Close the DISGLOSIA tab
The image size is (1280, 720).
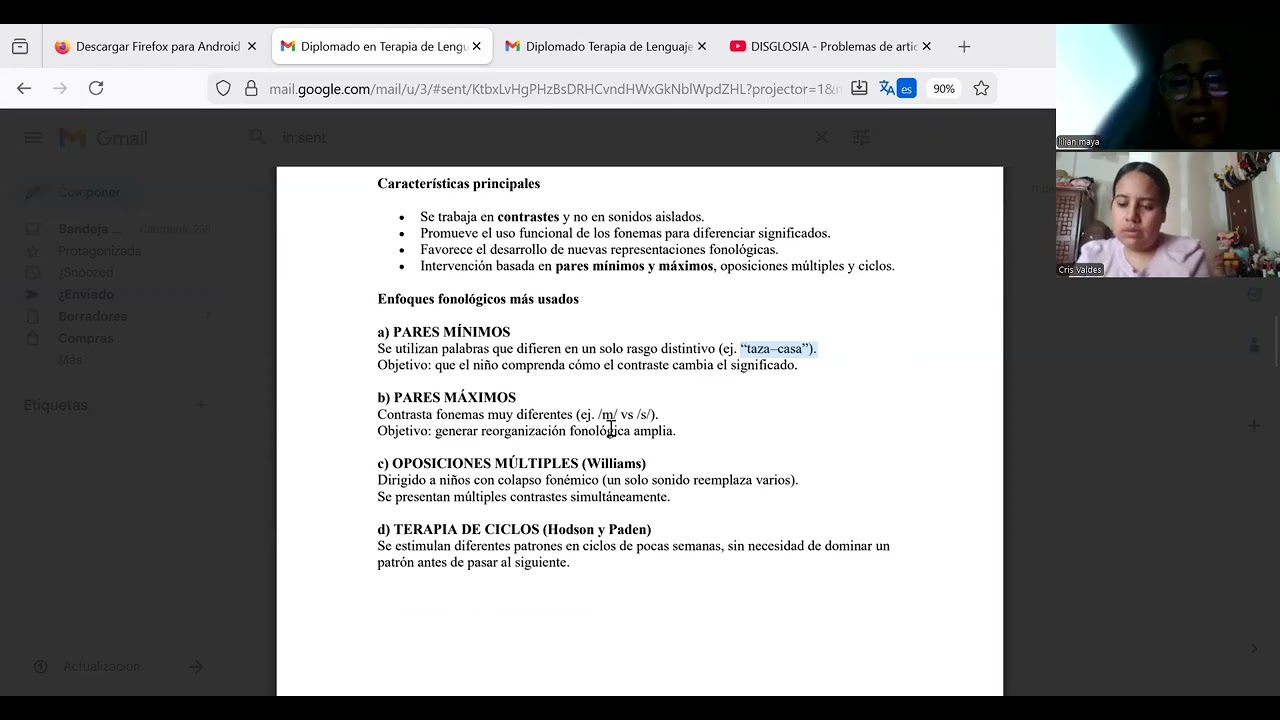coord(927,47)
